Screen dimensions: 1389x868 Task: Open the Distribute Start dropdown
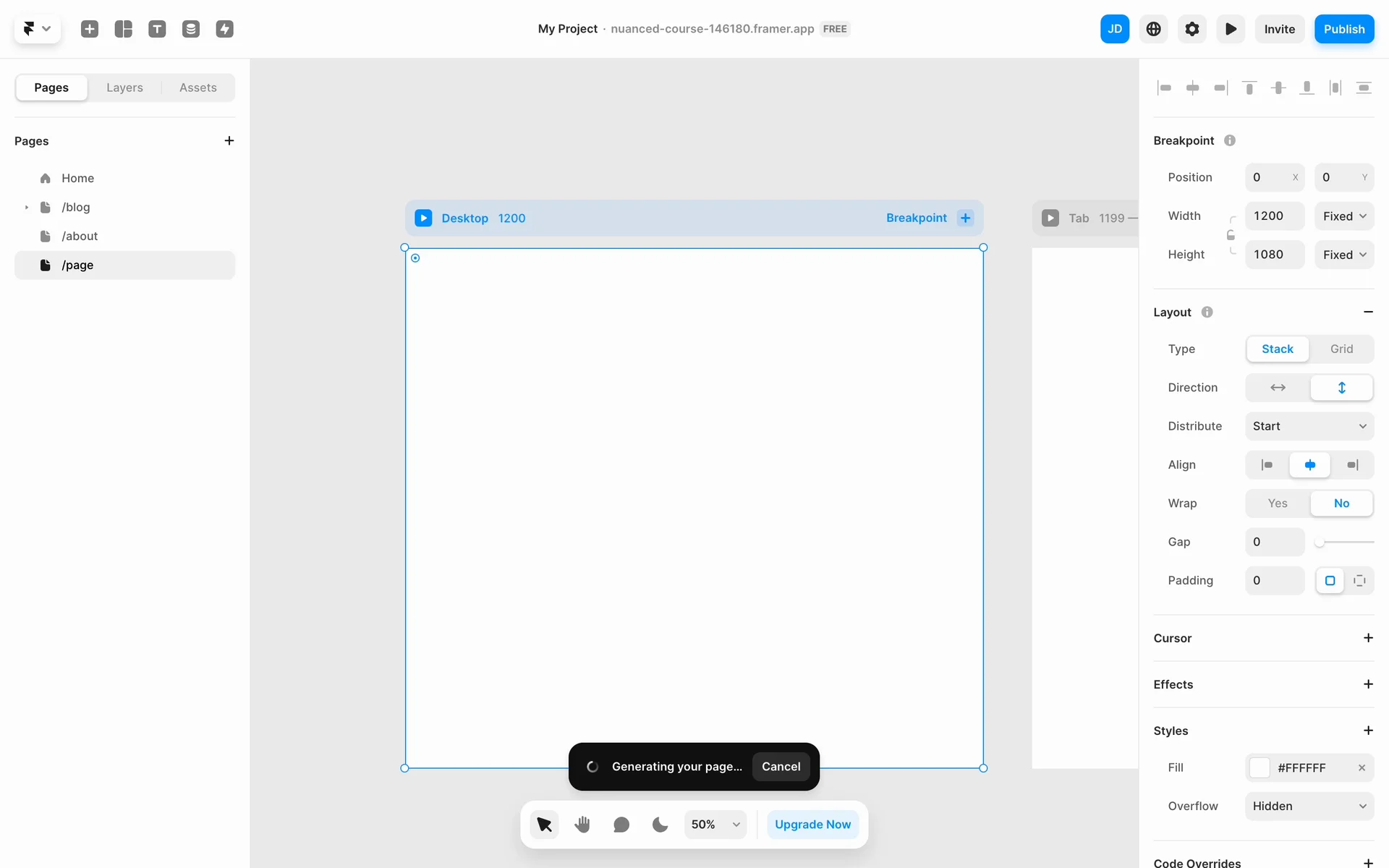(1309, 426)
